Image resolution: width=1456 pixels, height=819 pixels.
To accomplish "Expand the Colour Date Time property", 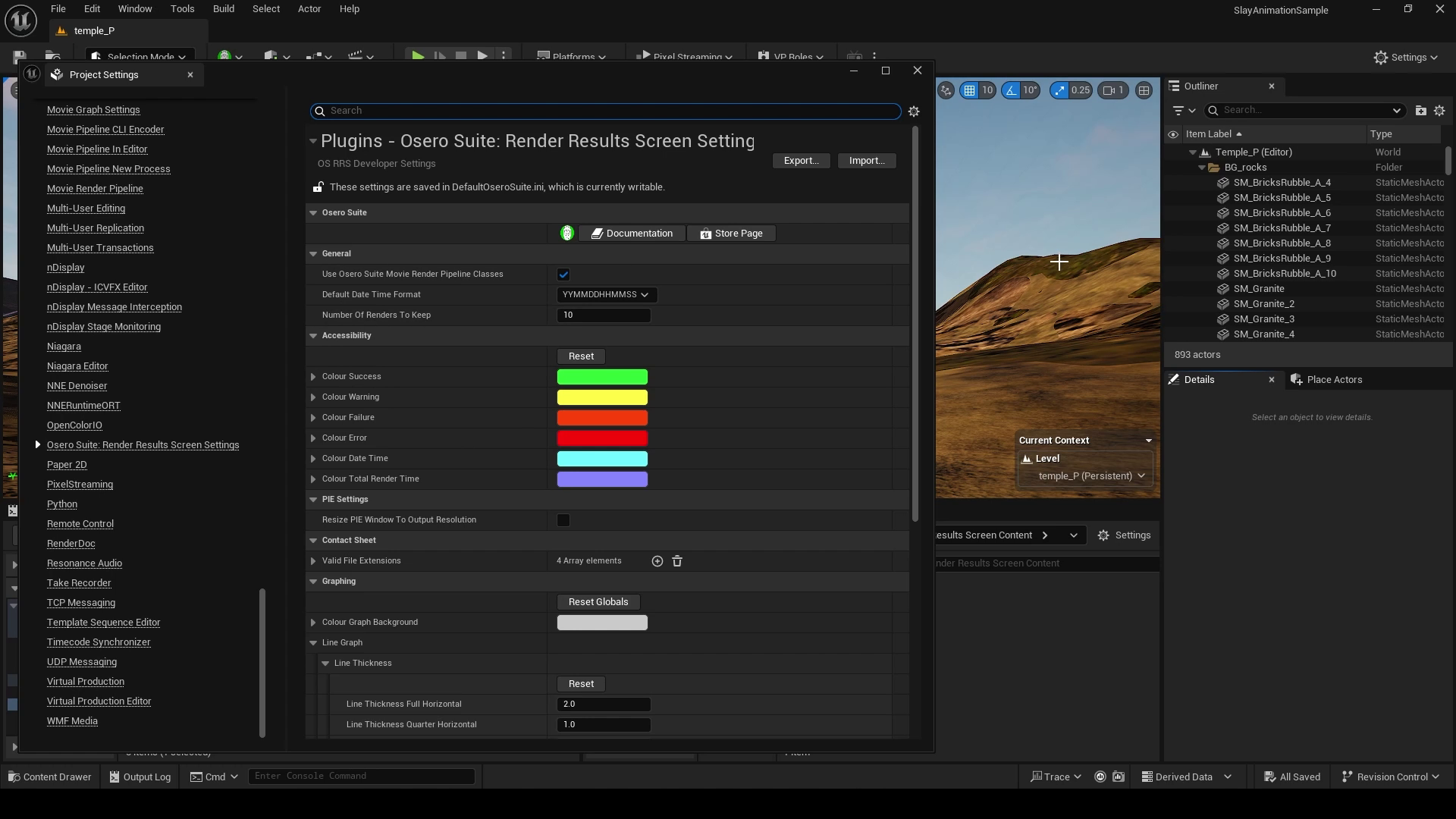I will (313, 459).
